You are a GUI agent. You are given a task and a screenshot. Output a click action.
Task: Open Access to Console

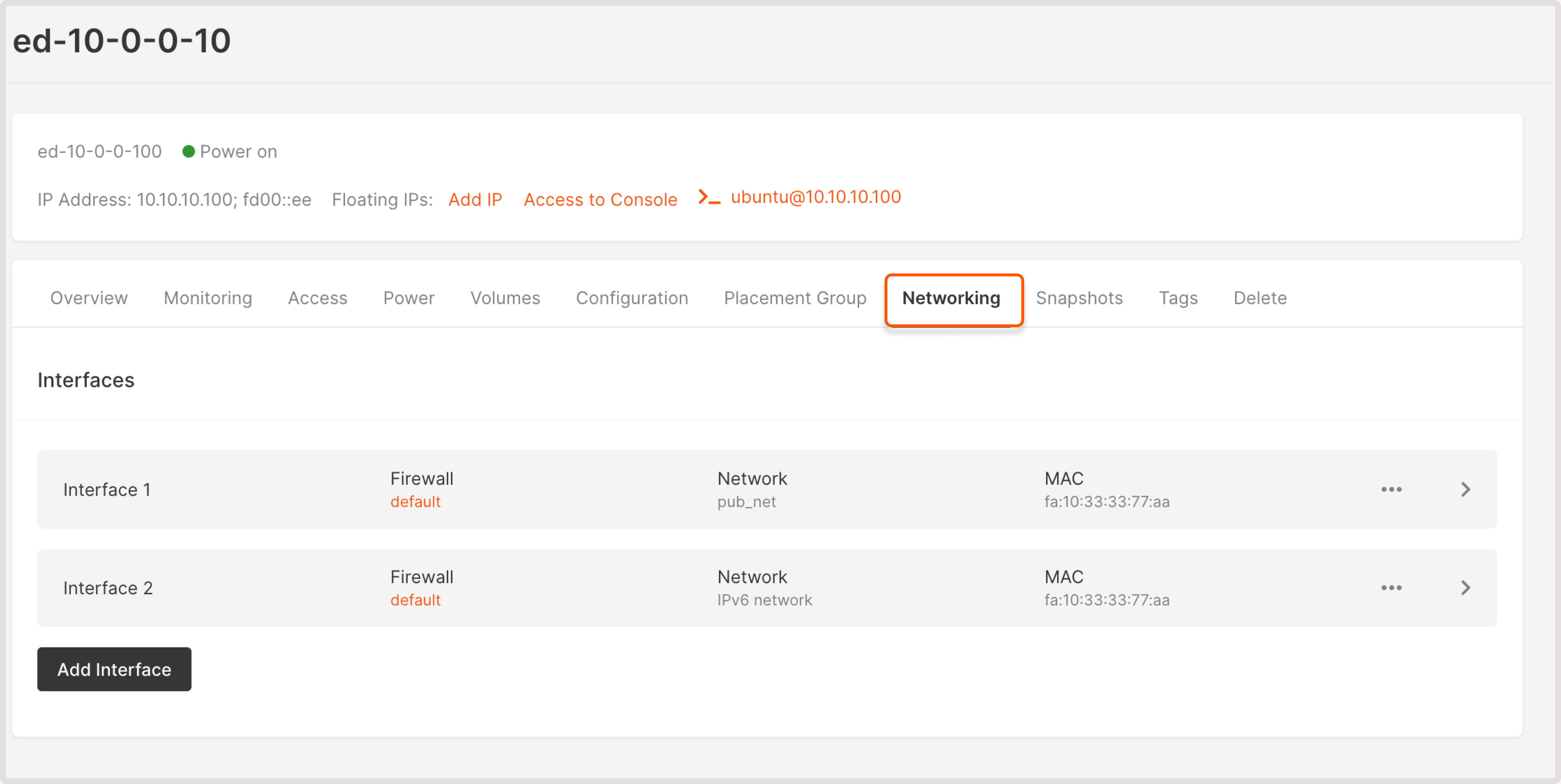click(x=600, y=199)
